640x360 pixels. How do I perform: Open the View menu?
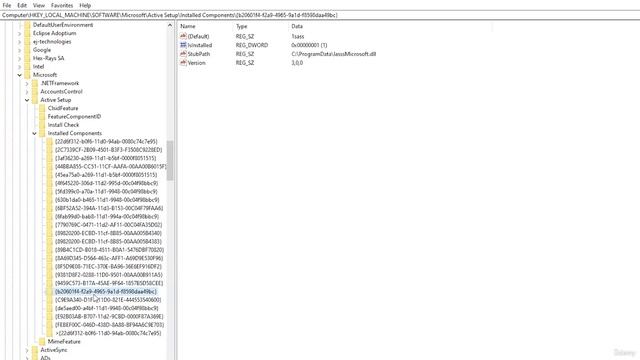39,5
